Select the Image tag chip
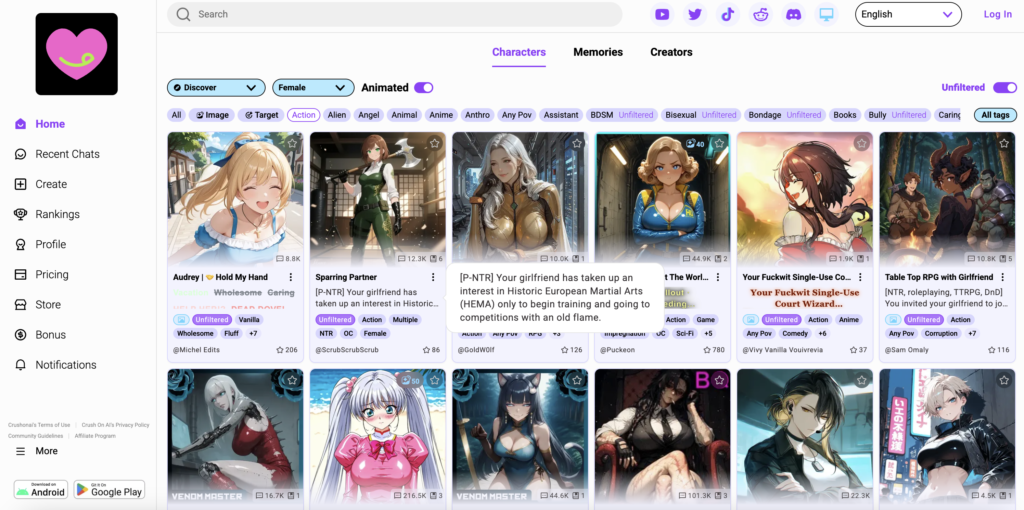The width and height of the screenshot is (1024, 510). (x=212, y=115)
